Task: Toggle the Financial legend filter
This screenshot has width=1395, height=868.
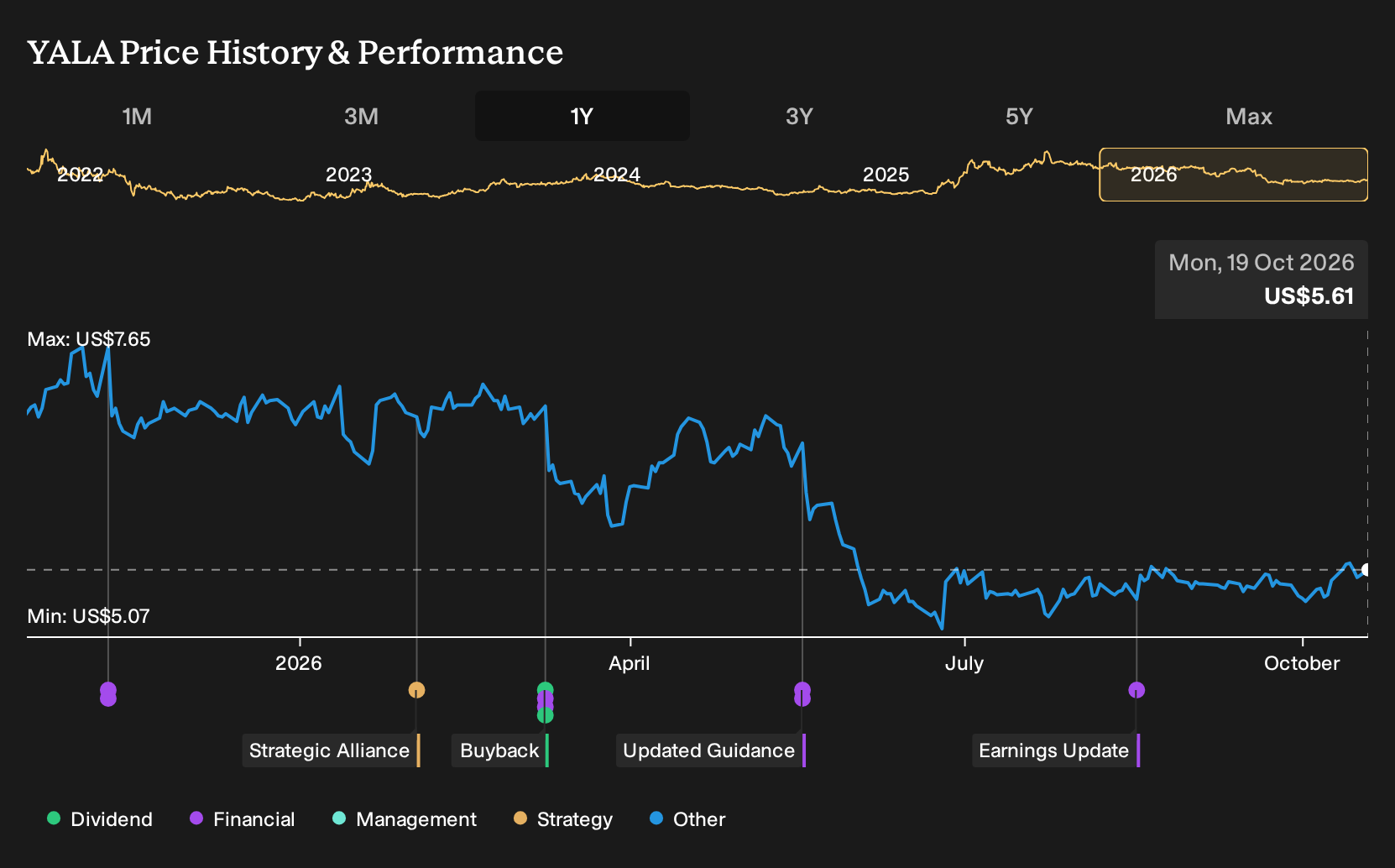Action: [243, 819]
